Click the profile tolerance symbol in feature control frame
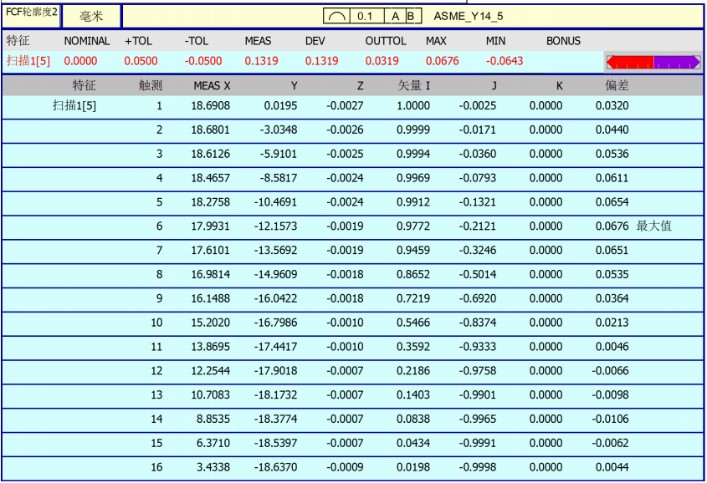Screen dimensions: 707x483 (x=337, y=16)
